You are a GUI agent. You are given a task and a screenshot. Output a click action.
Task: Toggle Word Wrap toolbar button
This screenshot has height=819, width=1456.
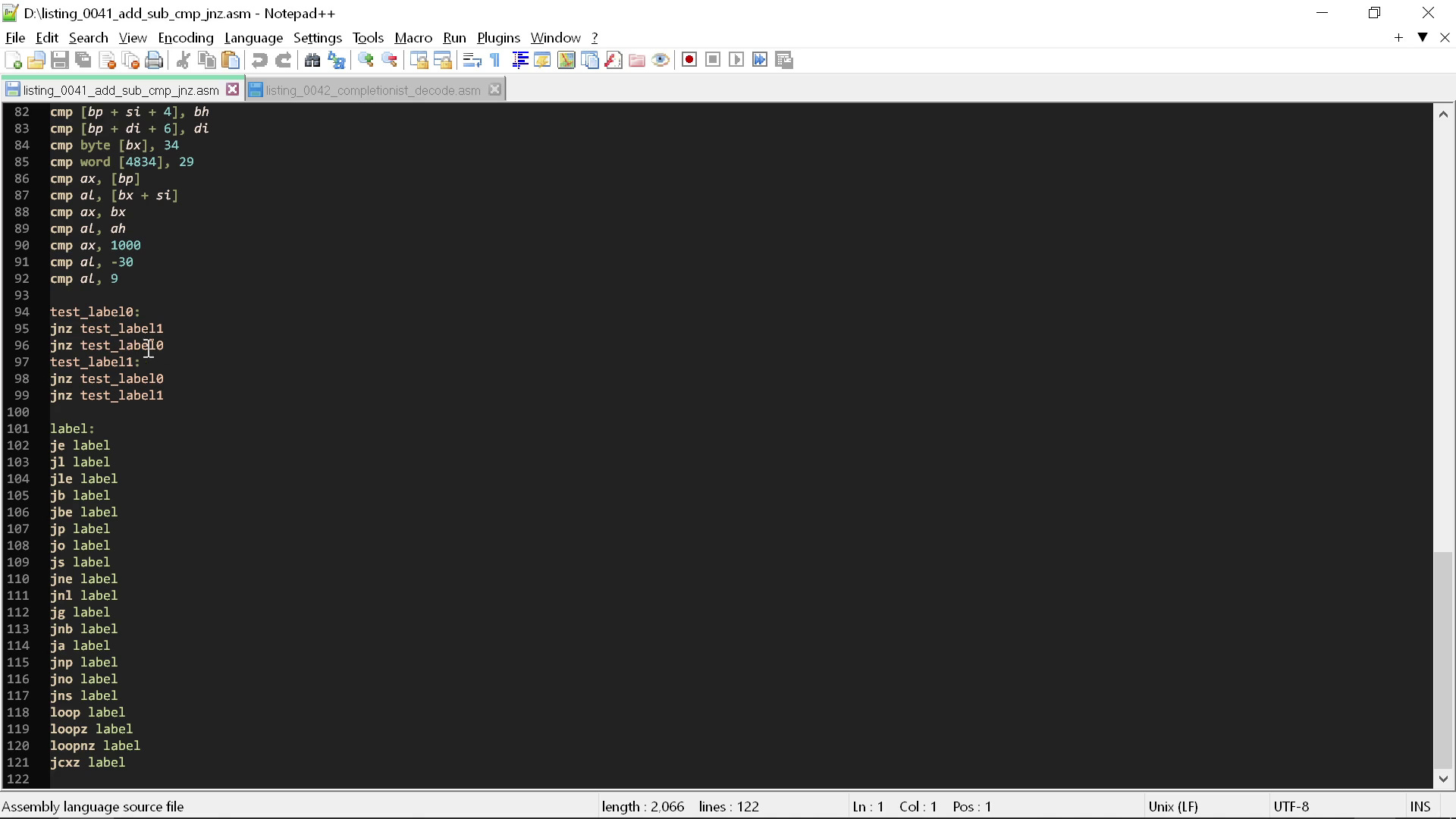472,61
